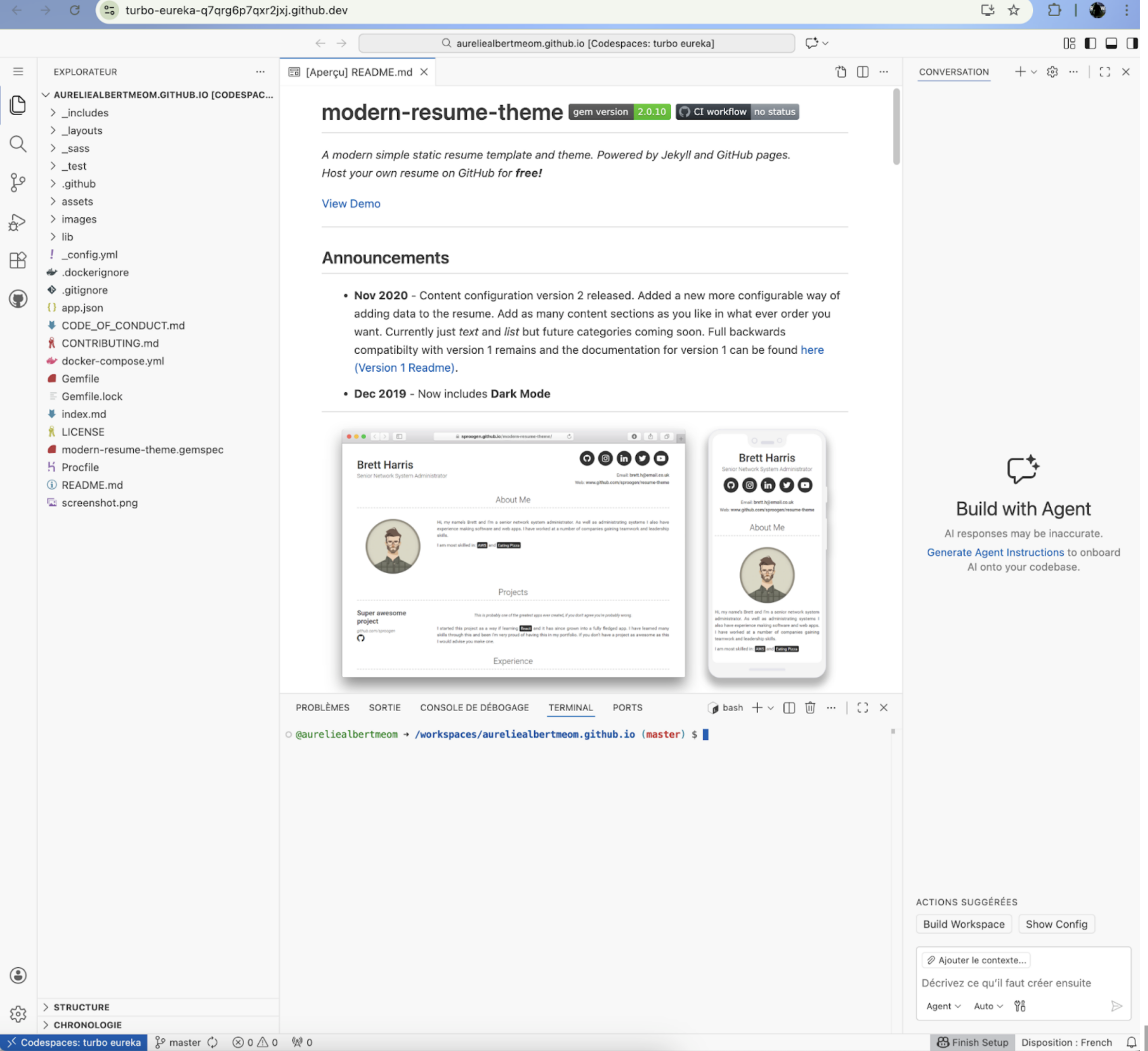This screenshot has width=1148, height=1051.
Task: Open the Agent mode dropdown
Action: click(943, 1006)
